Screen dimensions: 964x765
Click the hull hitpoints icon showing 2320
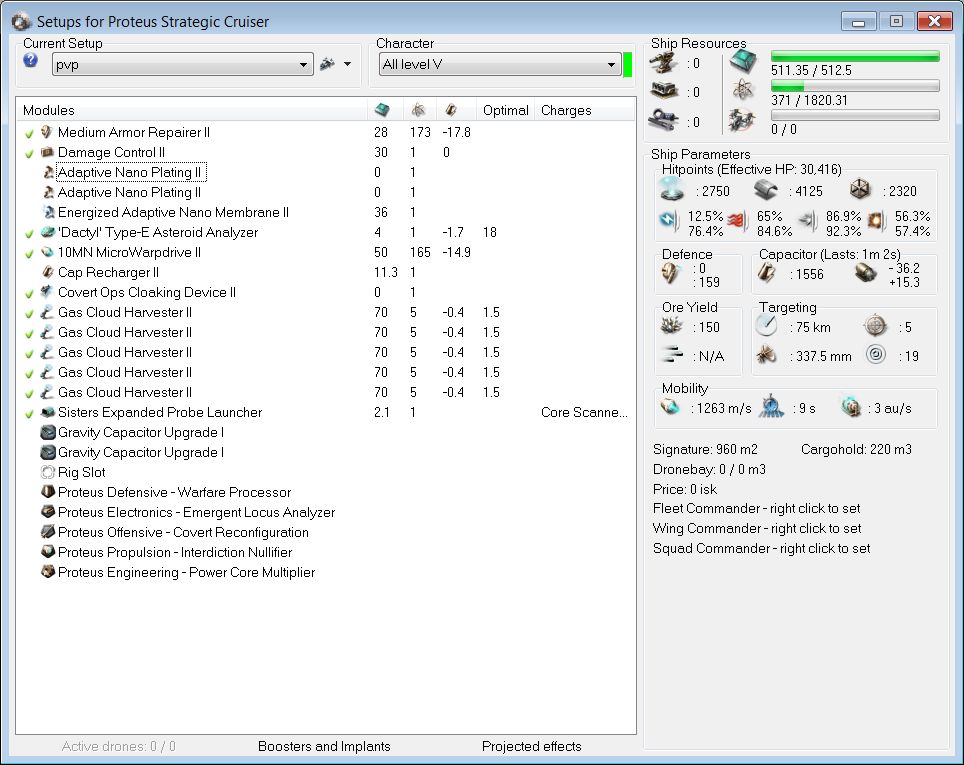pos(860,189)
